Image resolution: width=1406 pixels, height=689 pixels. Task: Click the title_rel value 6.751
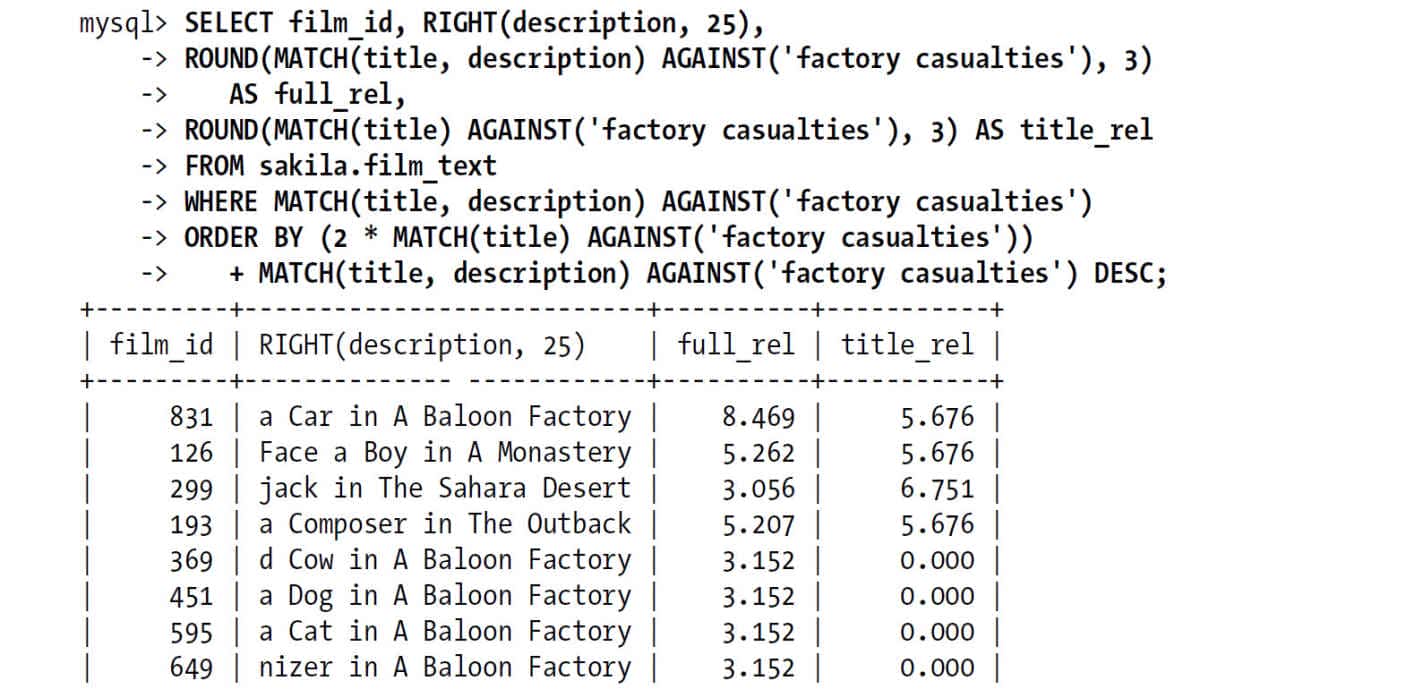(x=937, y=489)
